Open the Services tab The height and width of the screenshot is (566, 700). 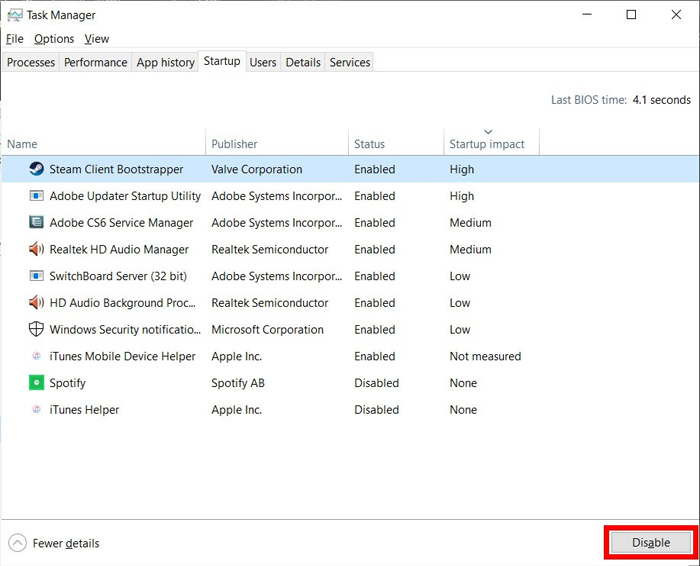point(350,62)
